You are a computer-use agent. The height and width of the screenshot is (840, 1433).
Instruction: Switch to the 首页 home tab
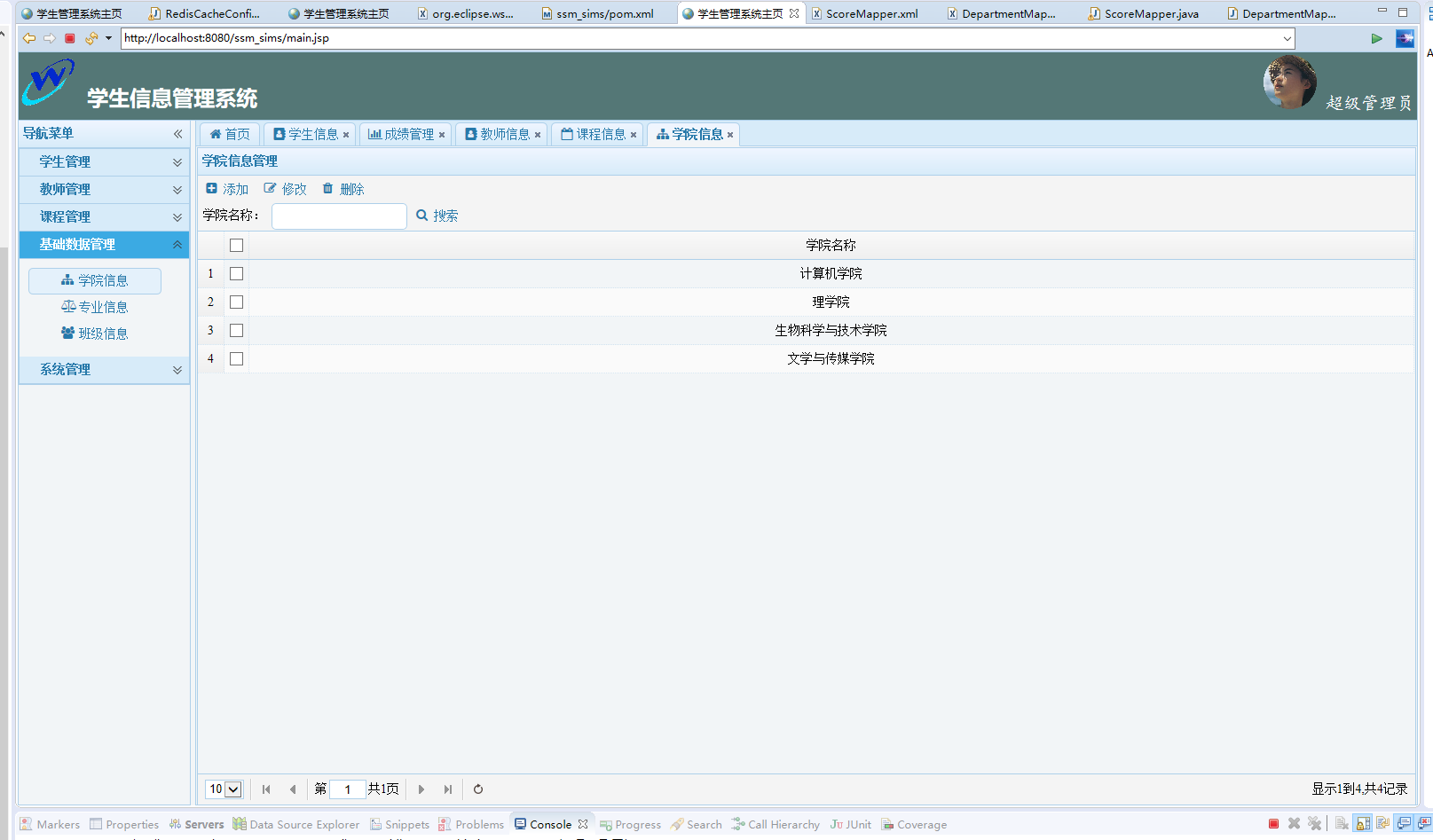(x=230, y=135)
